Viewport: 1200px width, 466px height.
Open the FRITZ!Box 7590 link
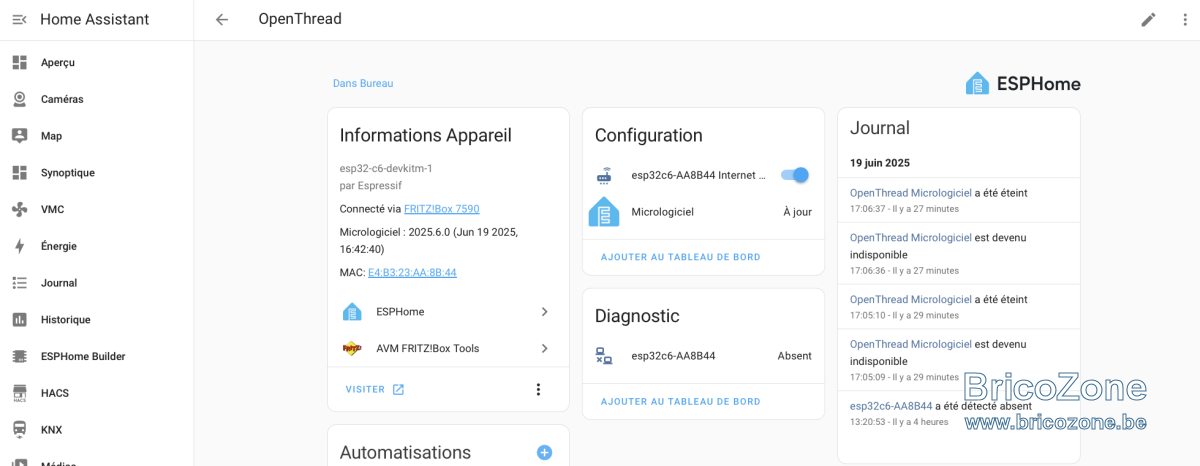point(441,209)
